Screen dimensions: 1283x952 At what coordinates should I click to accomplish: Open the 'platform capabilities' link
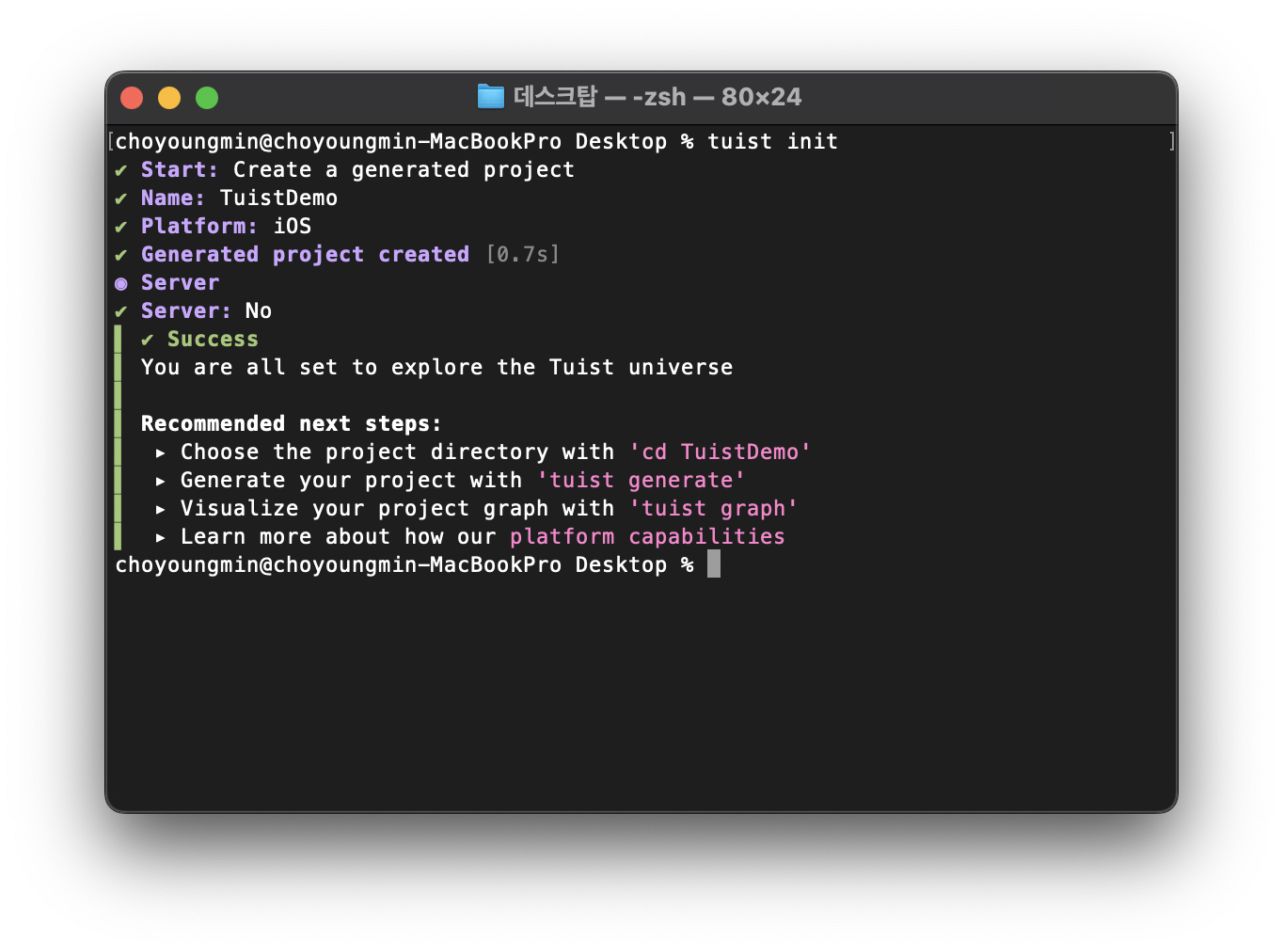point(647,536)
